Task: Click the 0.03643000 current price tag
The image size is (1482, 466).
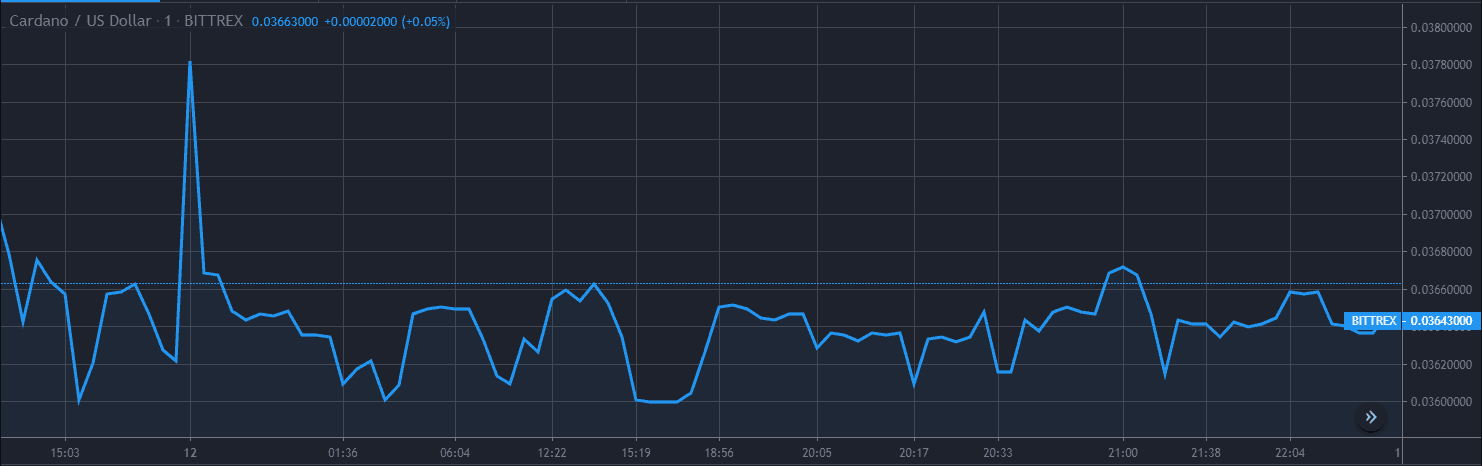Action: point(1441,321)
